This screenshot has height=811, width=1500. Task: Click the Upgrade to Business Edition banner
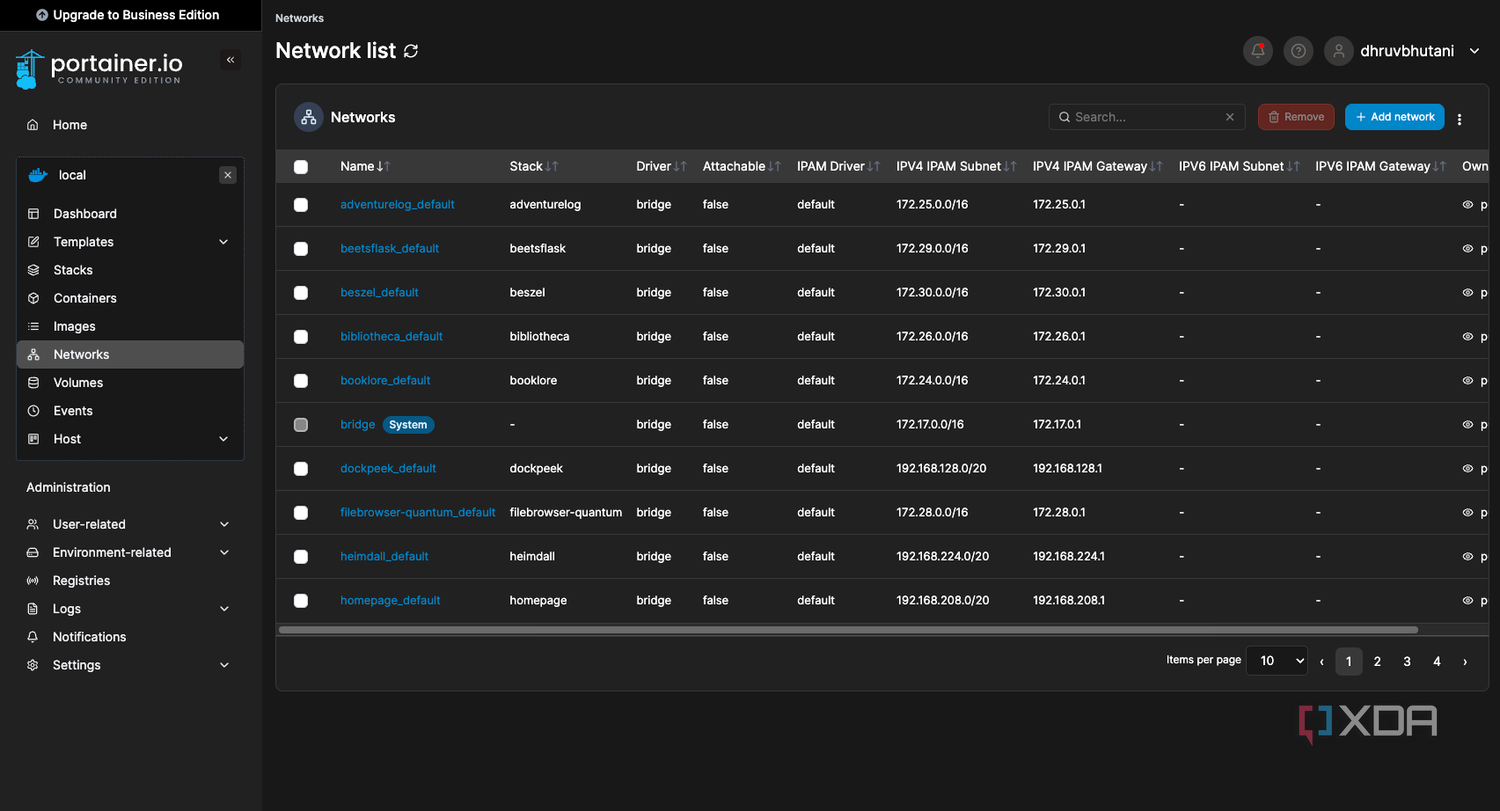point(128,15)
